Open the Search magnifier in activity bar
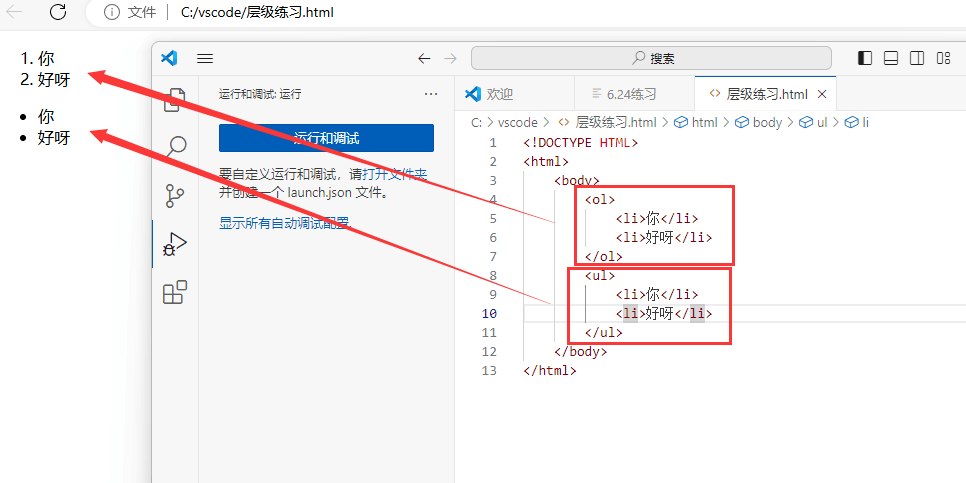Screen dimensions: 966x483 174,148
